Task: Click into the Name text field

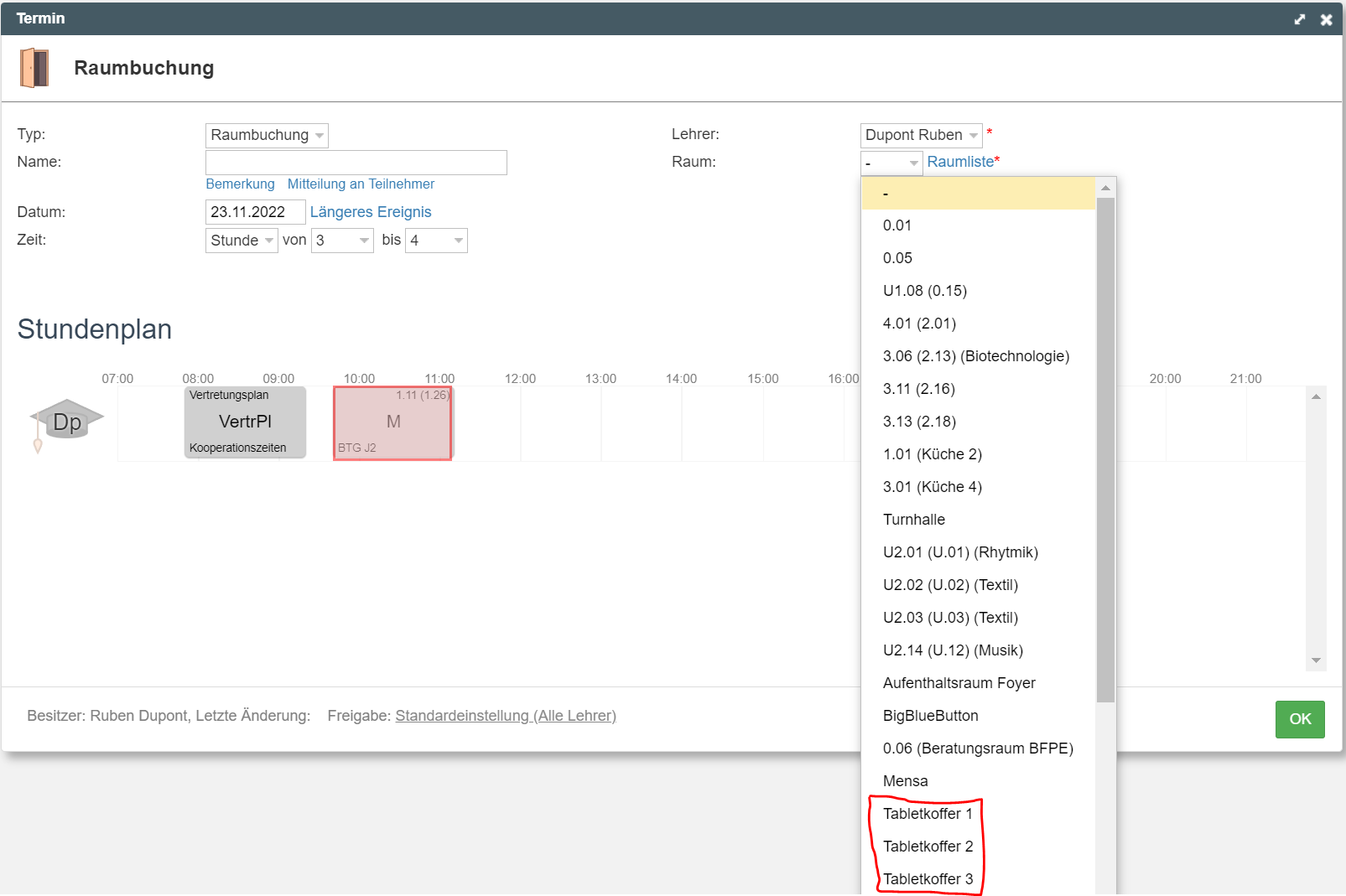Action: tap(356, 163)
